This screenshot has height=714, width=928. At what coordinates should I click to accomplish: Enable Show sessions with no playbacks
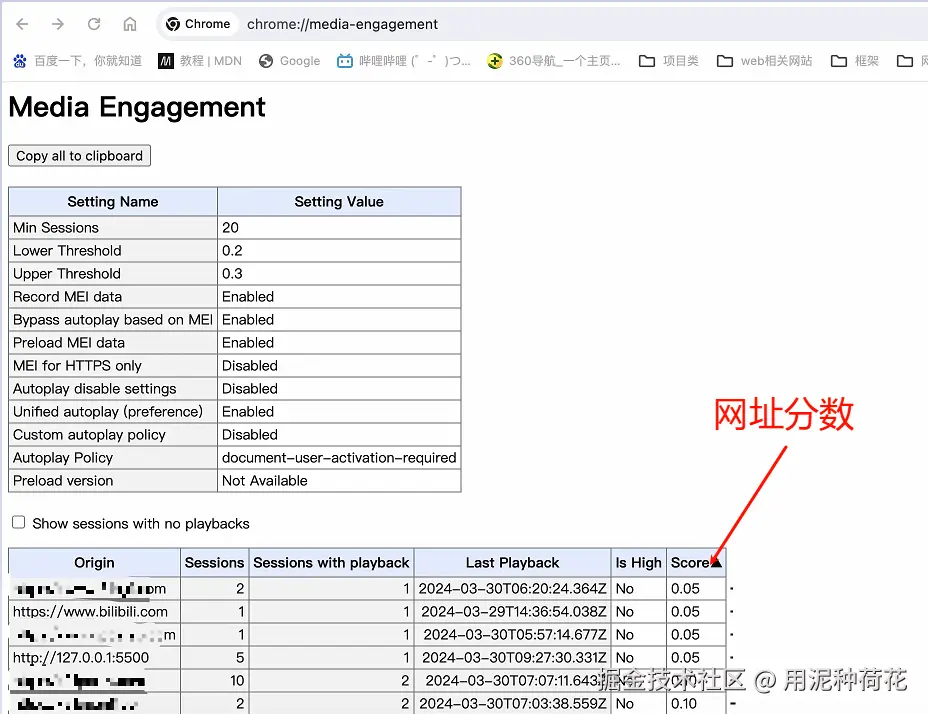coord(19,522)
